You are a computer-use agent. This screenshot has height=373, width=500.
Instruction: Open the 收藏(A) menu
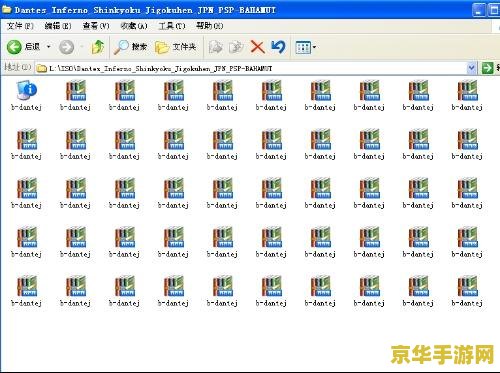tap(134, 26)
